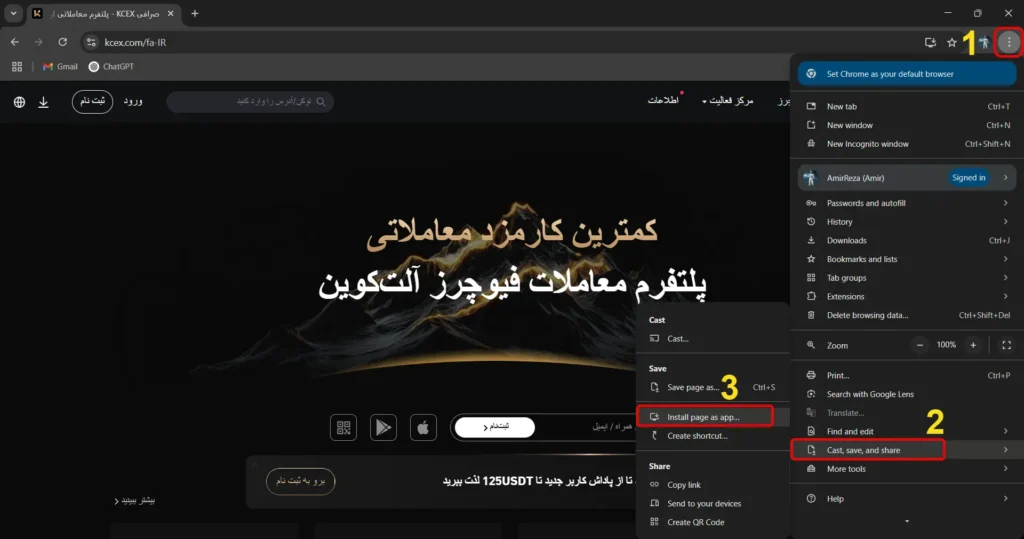The width and height of the screenshot is (1024, 539).
Task: Select Install page as app...
Action: (x=712, y=417)
